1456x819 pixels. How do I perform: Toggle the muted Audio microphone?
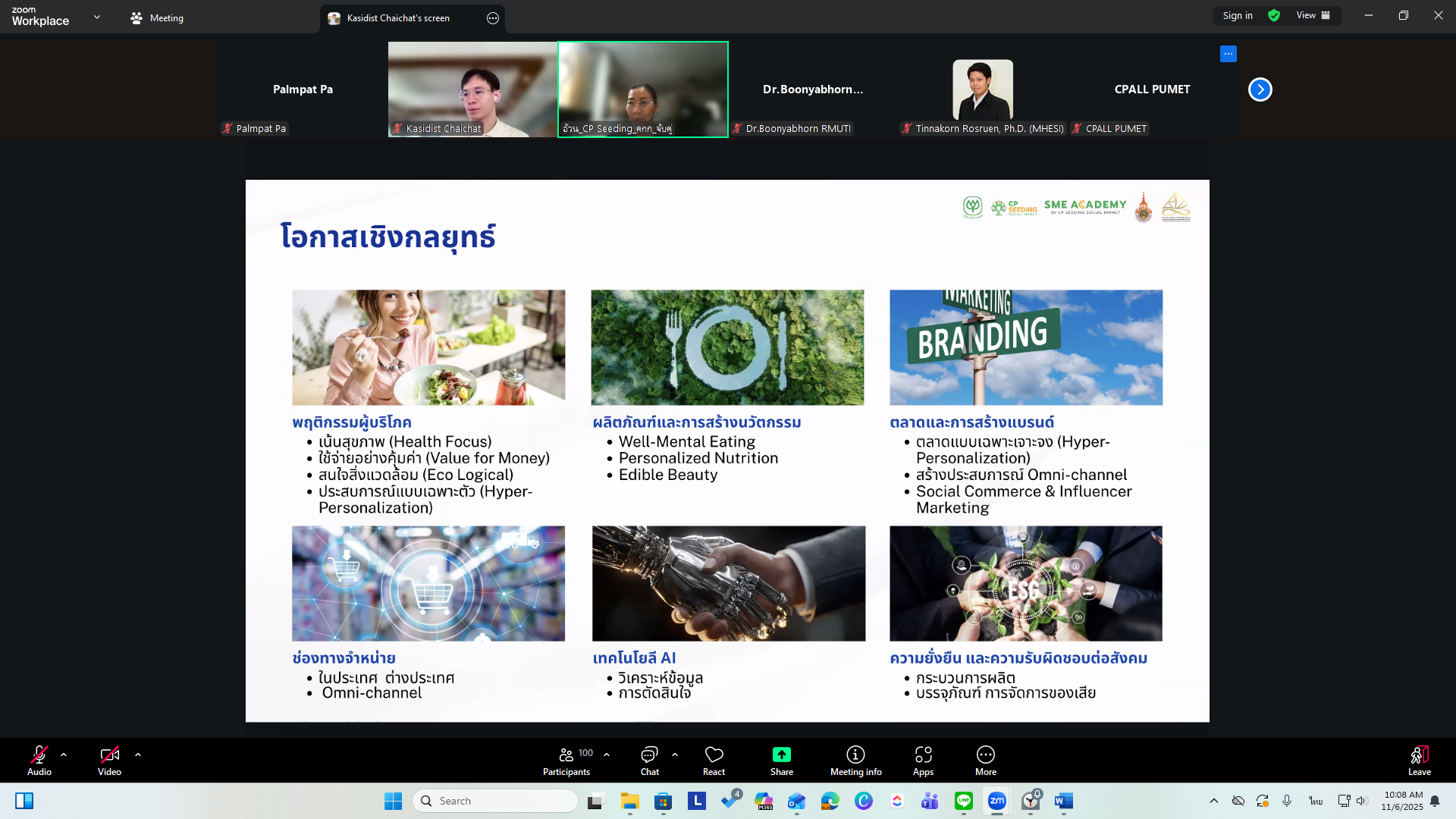coord(39,755)
